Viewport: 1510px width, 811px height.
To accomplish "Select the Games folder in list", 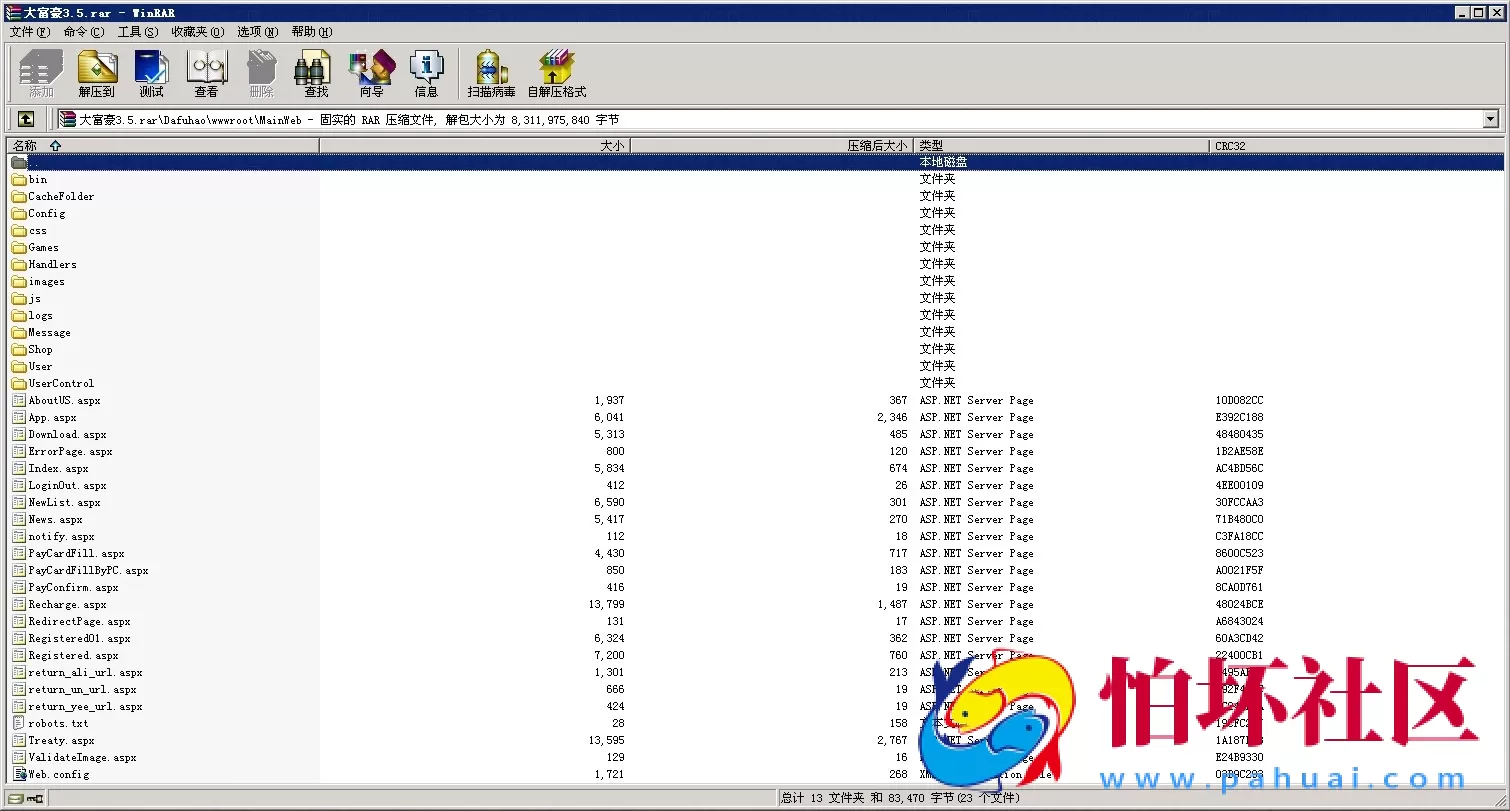I will click(x=43, y=247).
